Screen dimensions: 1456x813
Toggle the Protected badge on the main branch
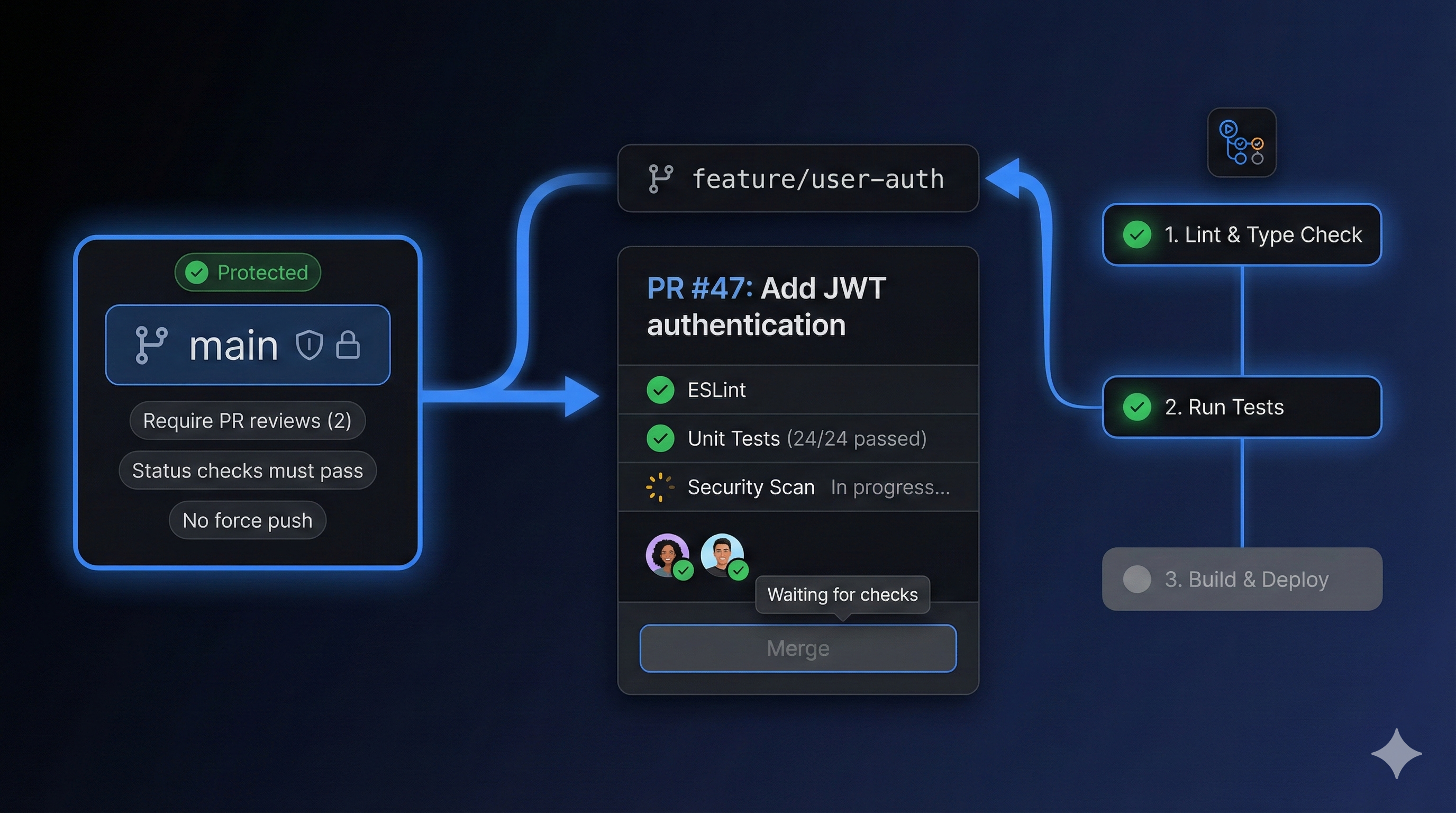[247, 272]
